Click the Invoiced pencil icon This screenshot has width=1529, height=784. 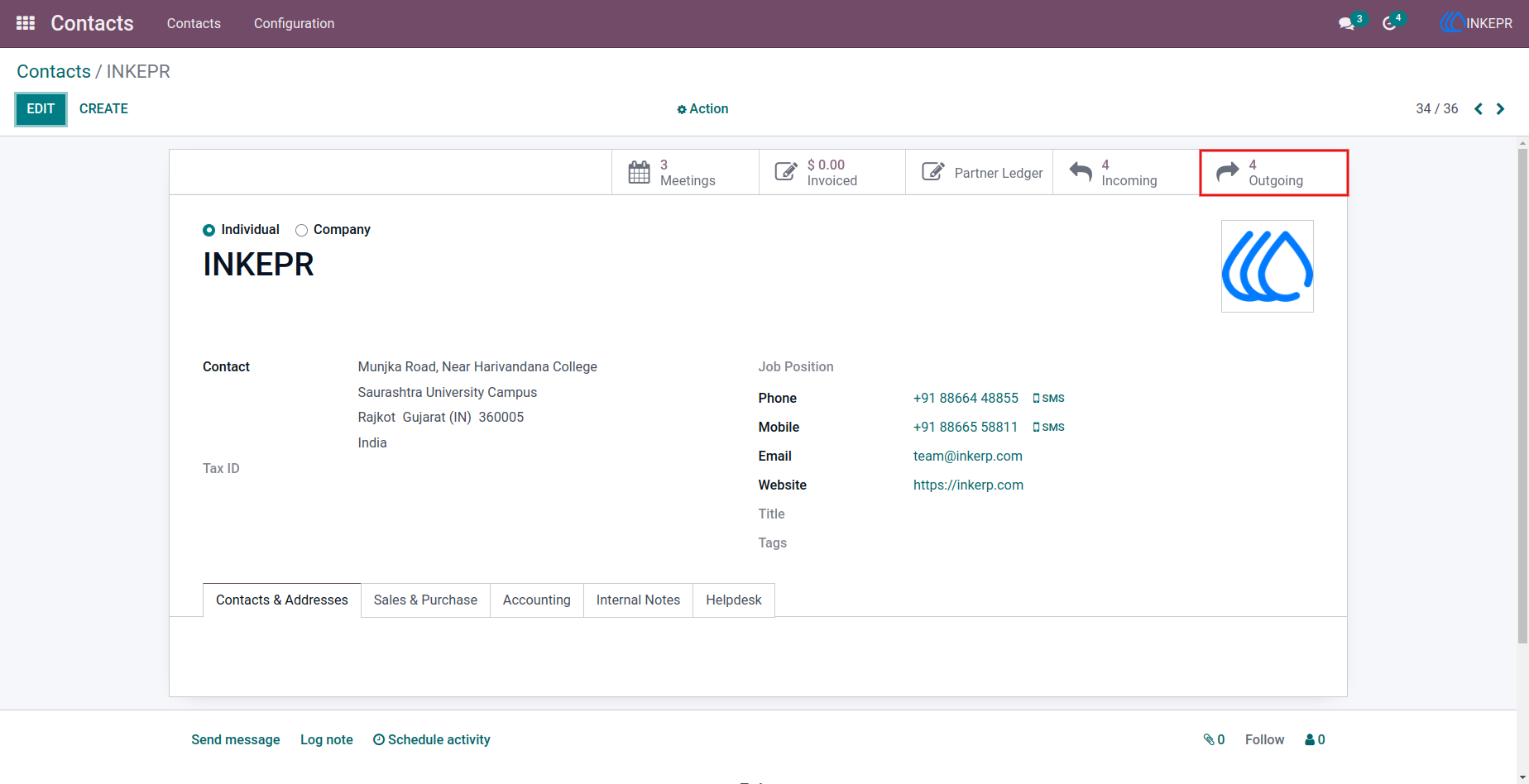click(x=786, y=172)
